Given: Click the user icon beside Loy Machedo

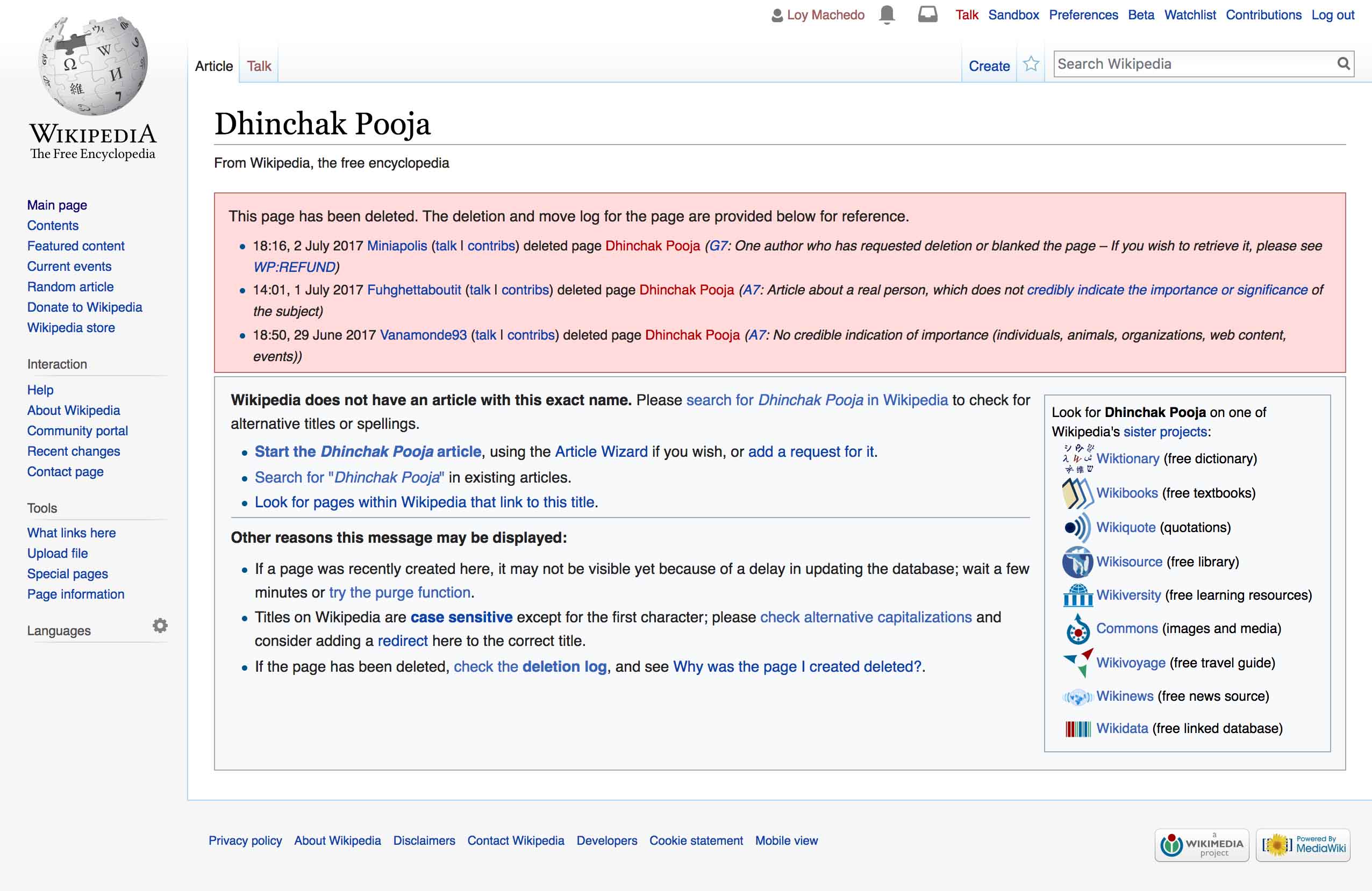Looking at the screenshot, I should (777, 15).
